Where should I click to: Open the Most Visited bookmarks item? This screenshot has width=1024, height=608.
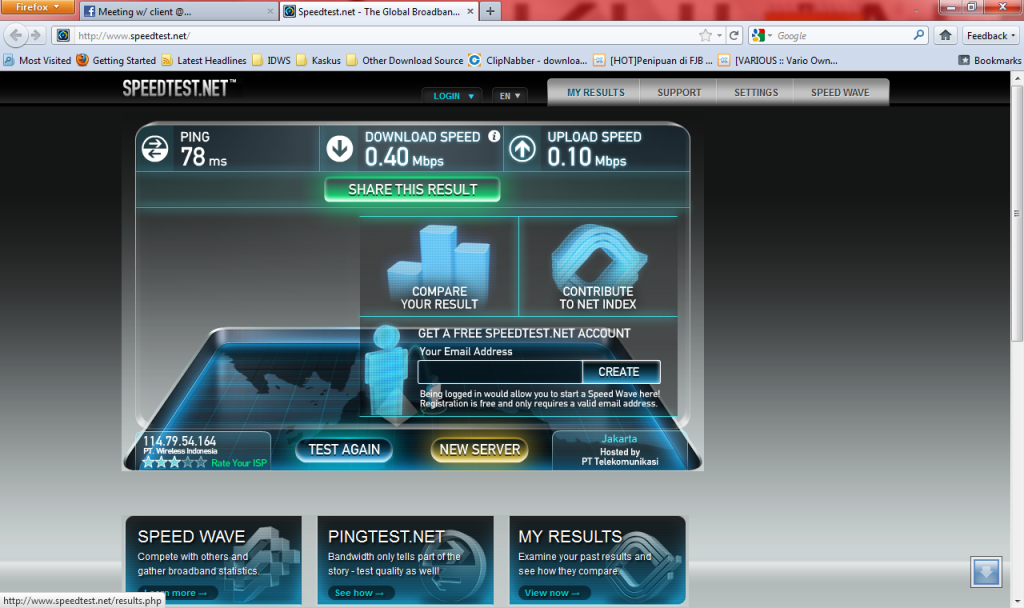37,60
